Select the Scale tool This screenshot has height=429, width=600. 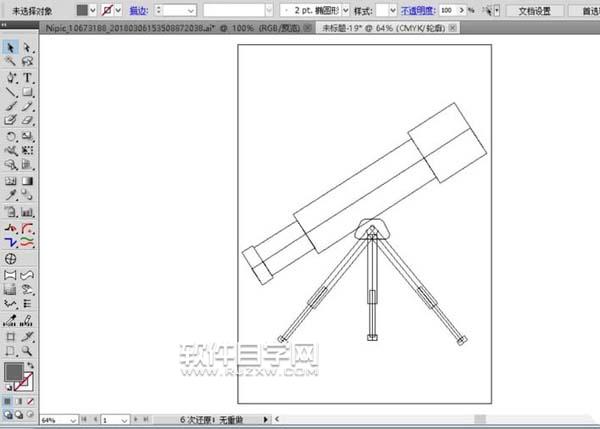(27, 136)
